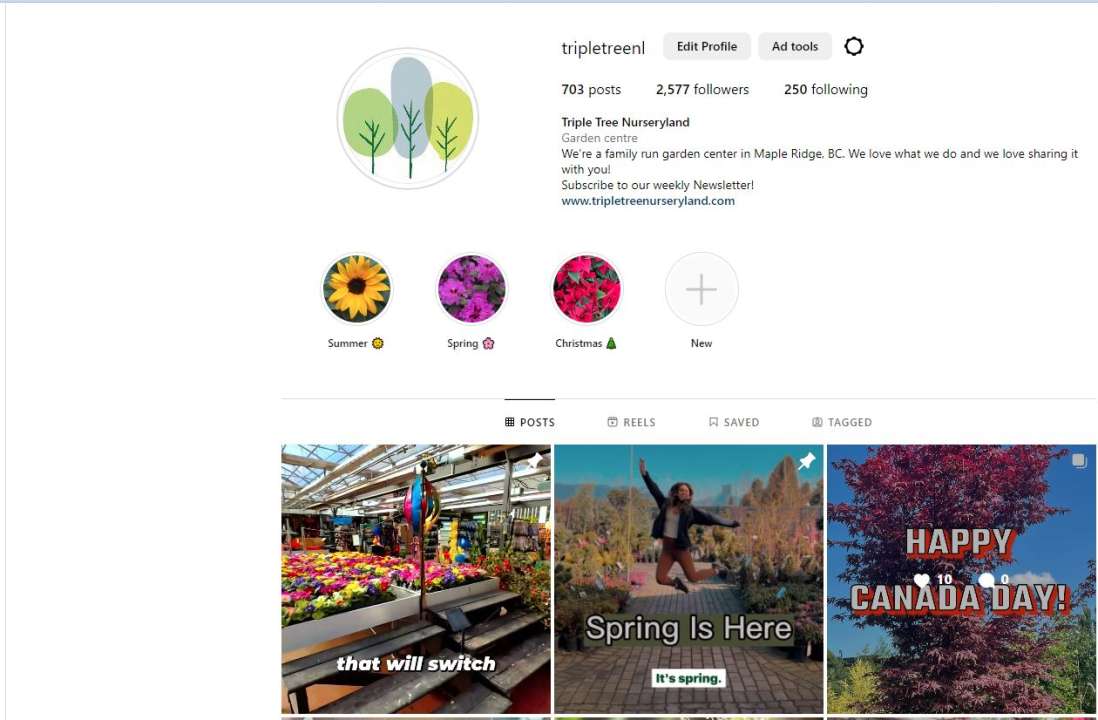Open the Summer sunflower highlight
The image size is (1098, 720).
click(356, 289)
